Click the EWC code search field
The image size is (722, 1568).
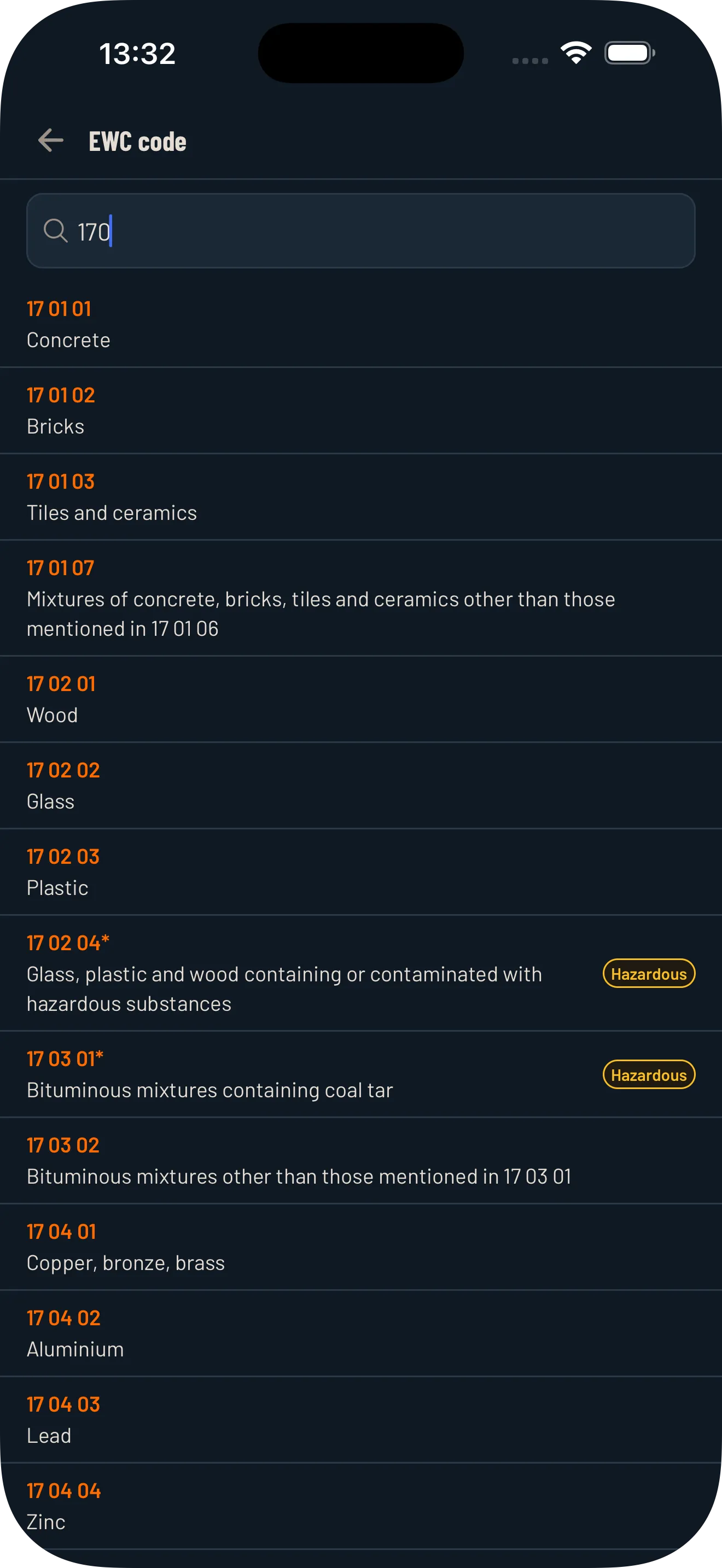[x=361, y=231]
